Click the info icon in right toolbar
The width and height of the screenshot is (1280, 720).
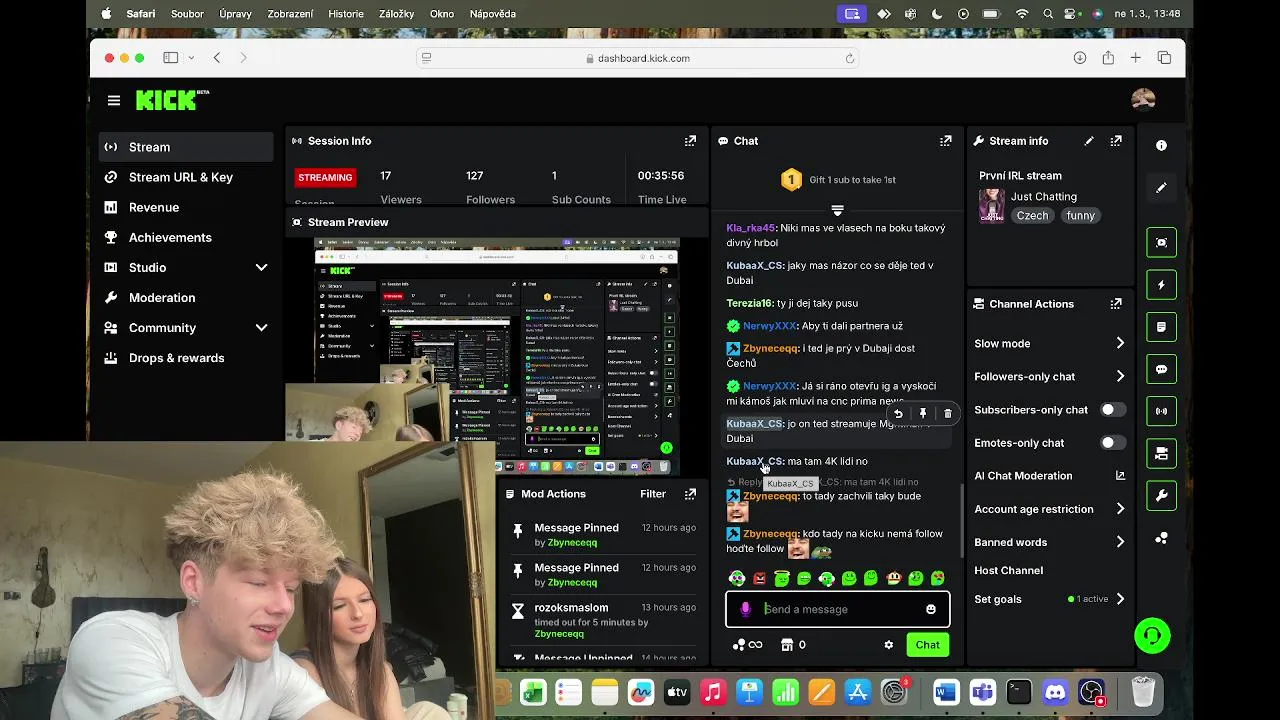(x=1161, y=145)
